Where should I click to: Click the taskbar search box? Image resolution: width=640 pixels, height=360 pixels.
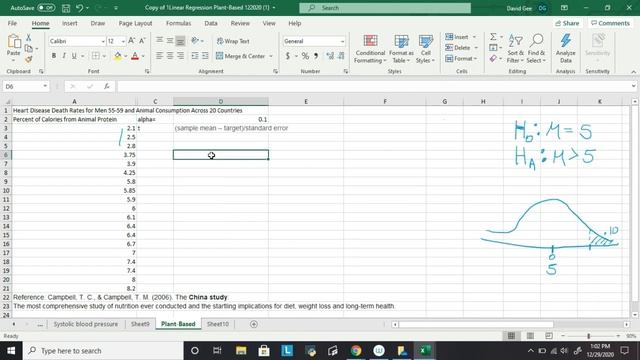103,351
